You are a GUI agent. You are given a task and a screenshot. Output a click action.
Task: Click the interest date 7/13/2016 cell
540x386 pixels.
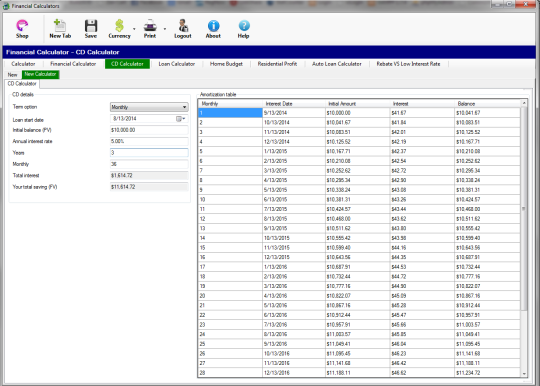293,325
